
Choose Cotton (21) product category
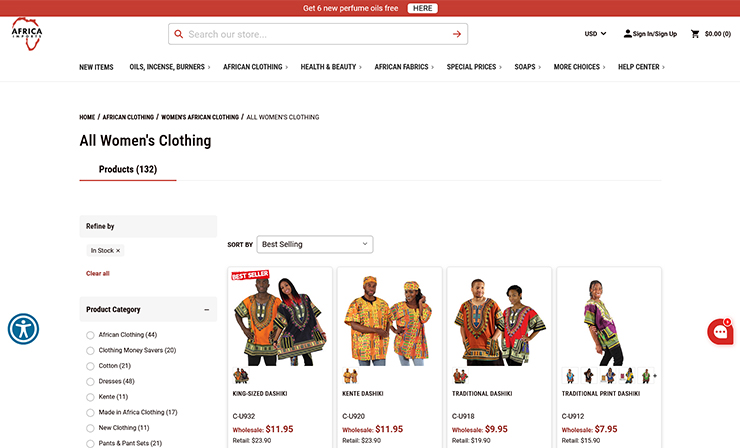tap(91, 366)
